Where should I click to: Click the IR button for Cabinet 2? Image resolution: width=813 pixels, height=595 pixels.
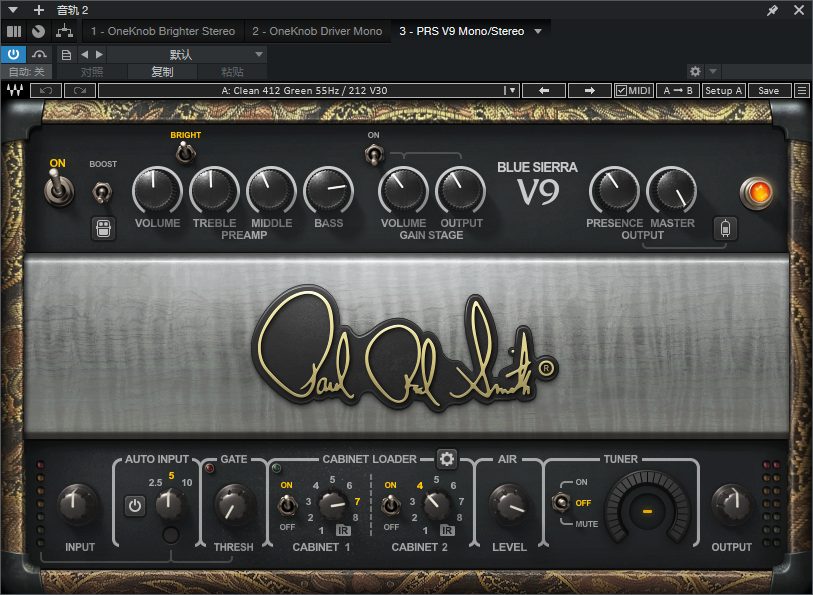447,530
